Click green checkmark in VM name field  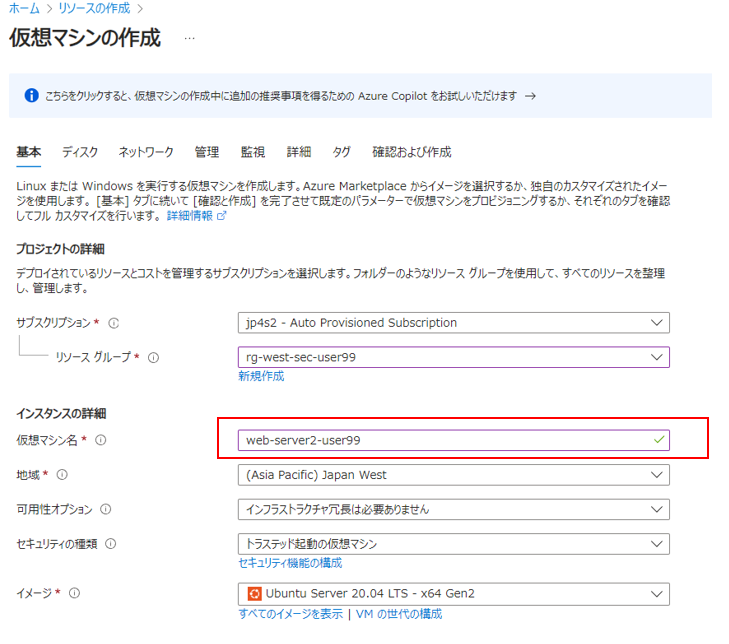point(658,439)
